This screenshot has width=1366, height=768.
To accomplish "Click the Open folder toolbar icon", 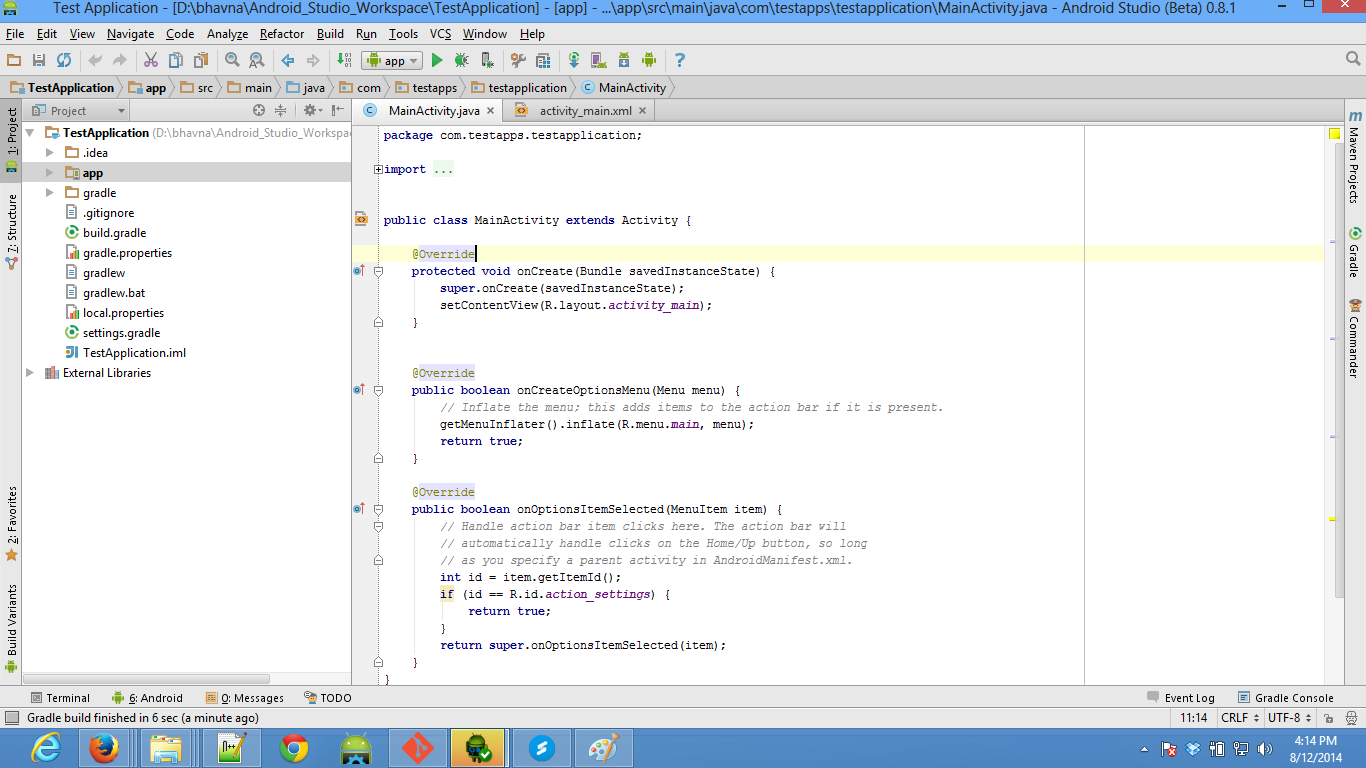I will [x=14, y=61].
